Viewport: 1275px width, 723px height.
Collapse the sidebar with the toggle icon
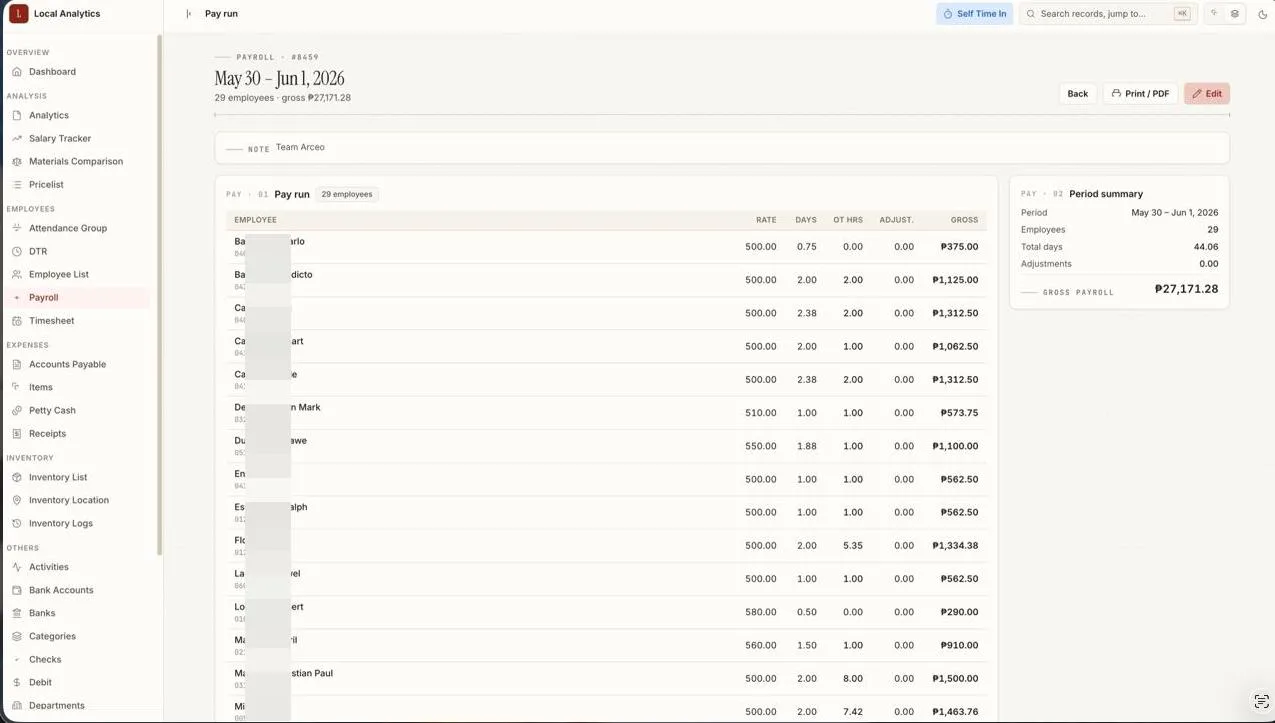(x=188, y=14)
